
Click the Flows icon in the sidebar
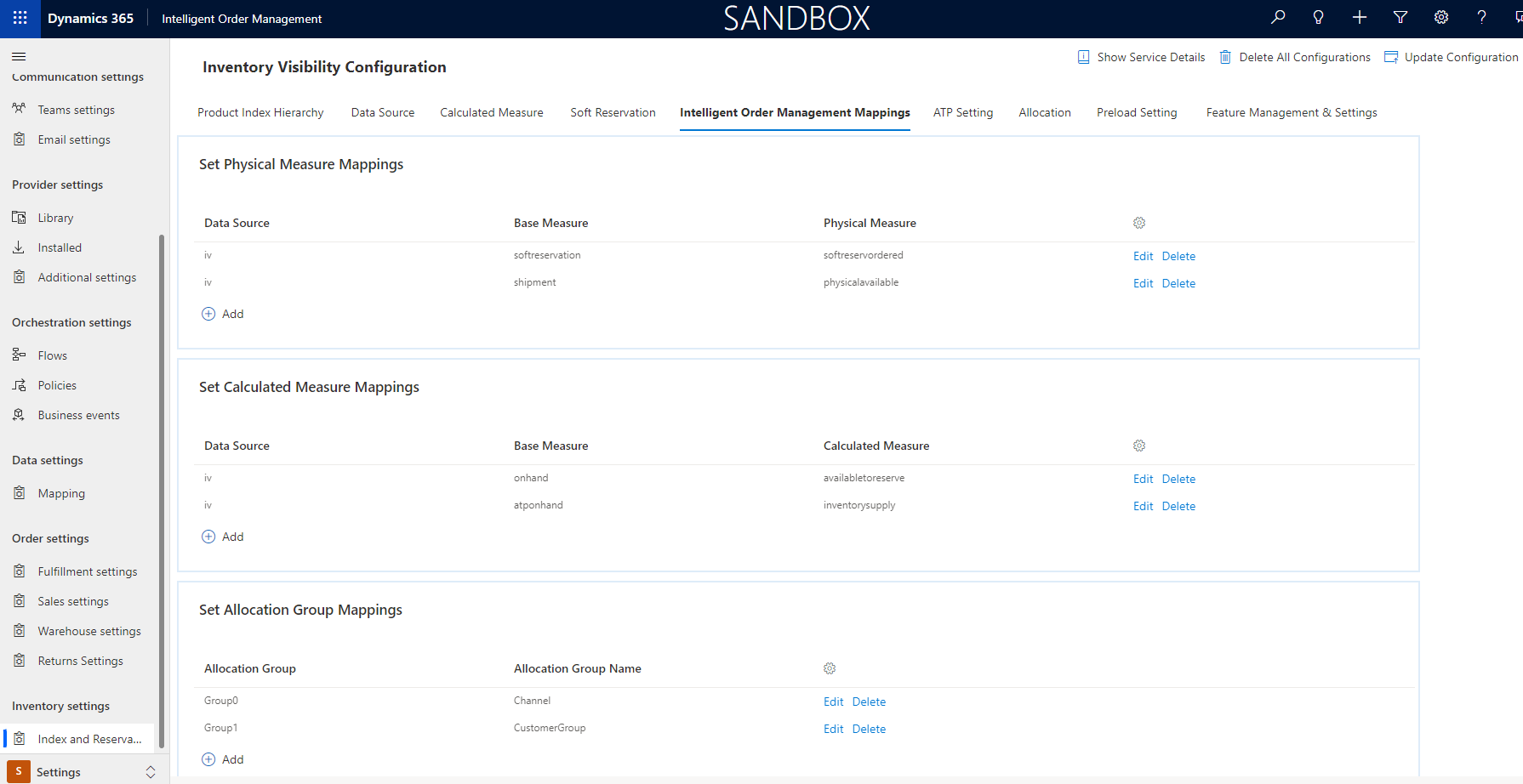19,355
